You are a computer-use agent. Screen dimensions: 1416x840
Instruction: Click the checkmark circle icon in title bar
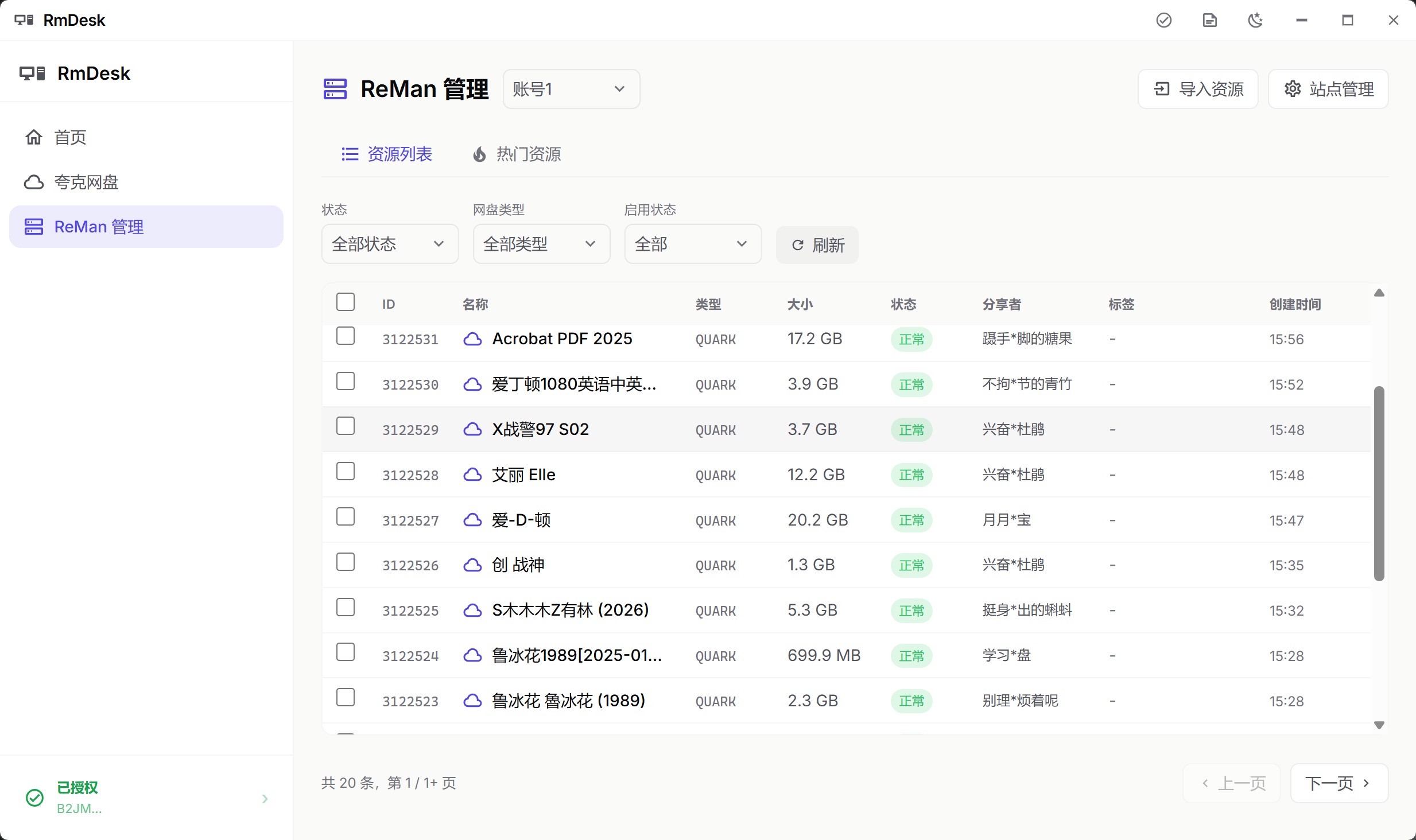(x=1163, y=20)
